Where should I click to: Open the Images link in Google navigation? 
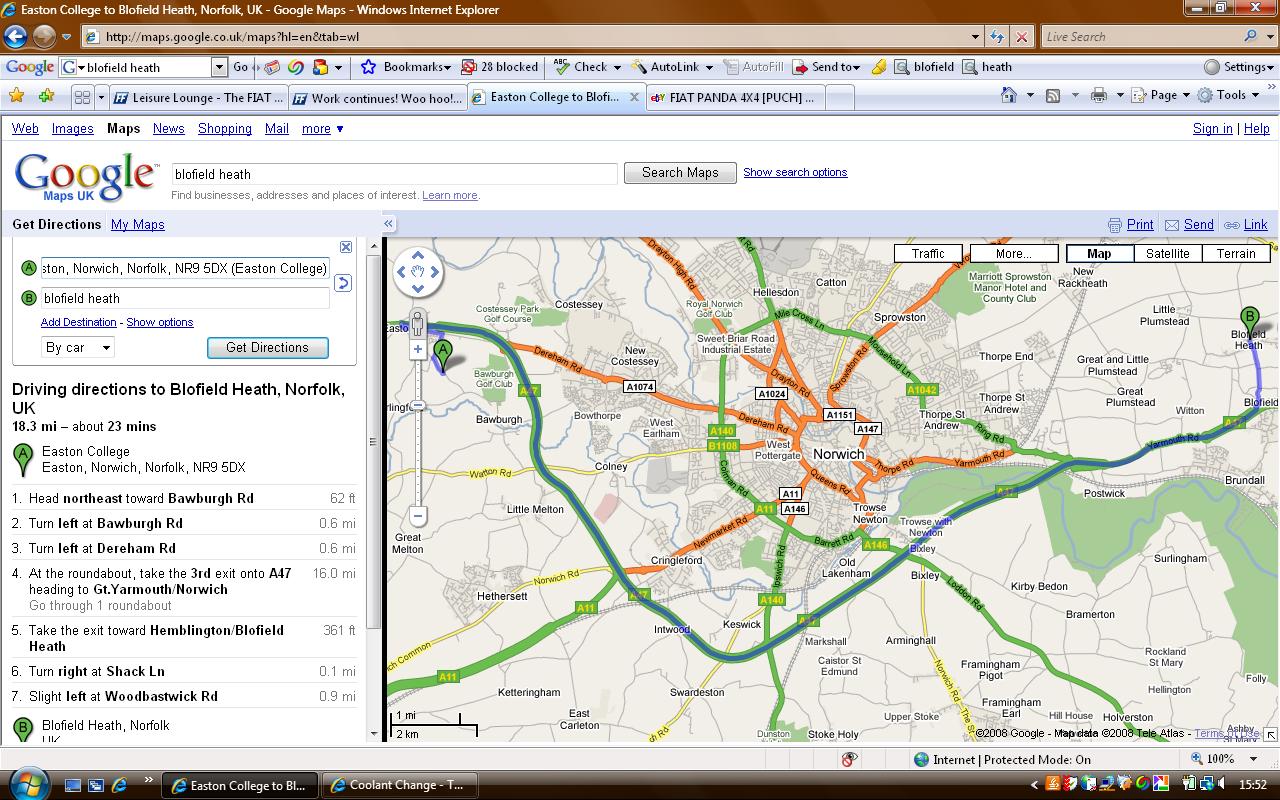[x=73, y=128]
